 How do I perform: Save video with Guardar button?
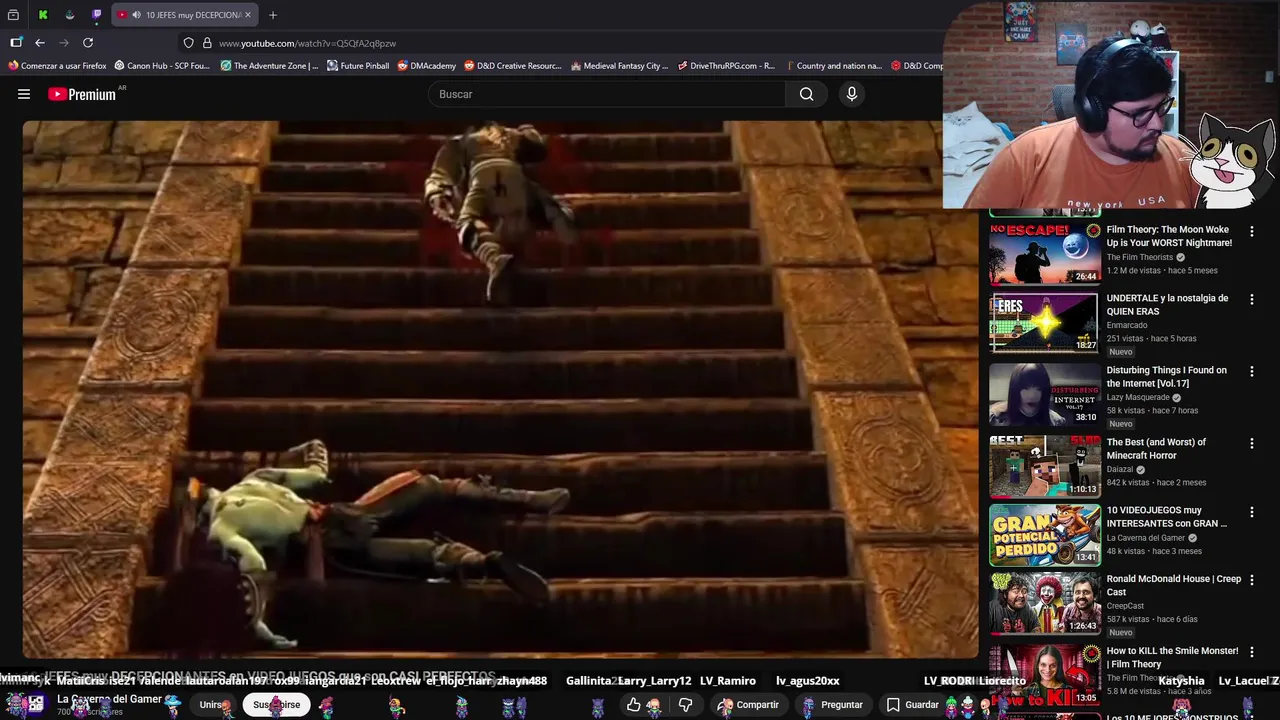[x=912, y=705]
